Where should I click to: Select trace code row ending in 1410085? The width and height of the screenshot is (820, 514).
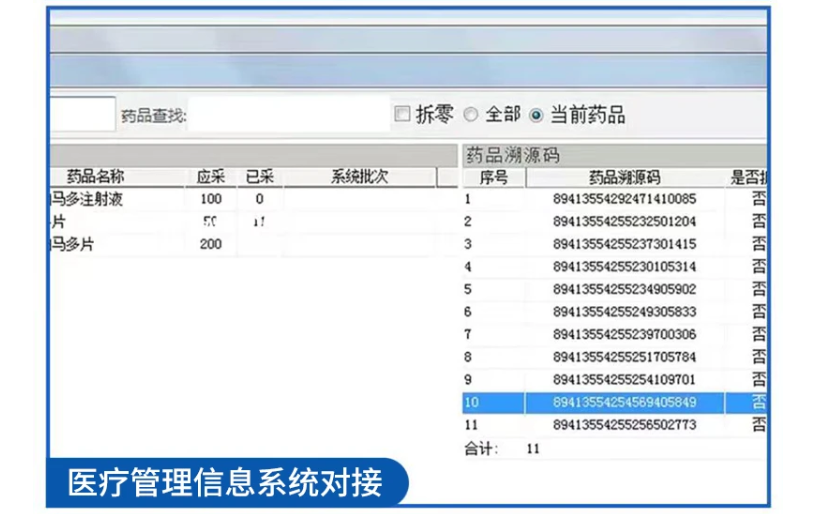coord(624,199)
